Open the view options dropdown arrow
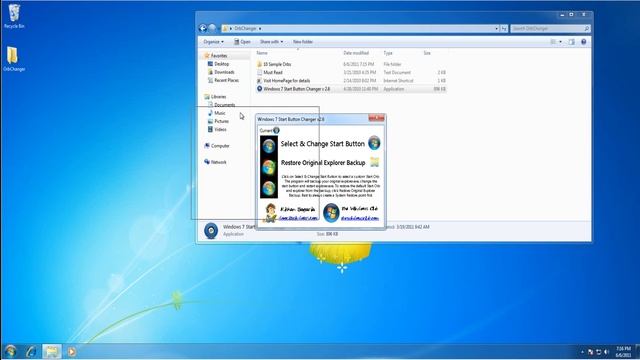The height and width of the screenshot is (360, 640). (560, 42)
